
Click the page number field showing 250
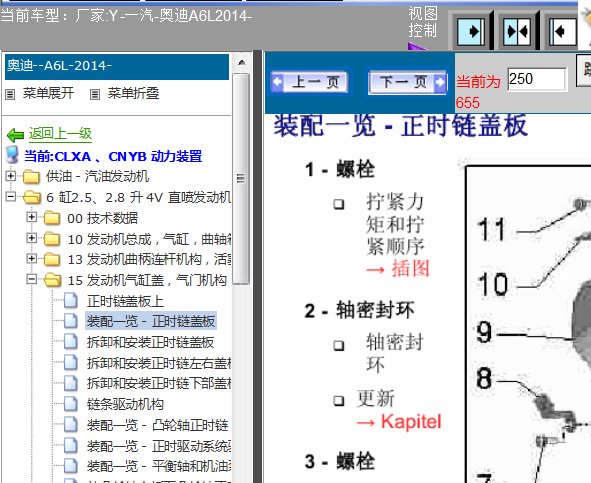point(537,79)
